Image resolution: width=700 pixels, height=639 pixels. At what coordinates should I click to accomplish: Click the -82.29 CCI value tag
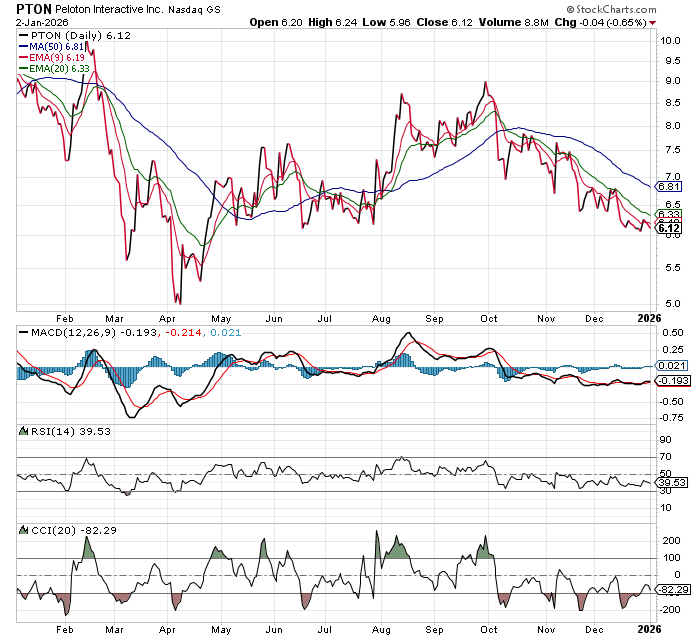pyautogui.click(x=671, y=591)
